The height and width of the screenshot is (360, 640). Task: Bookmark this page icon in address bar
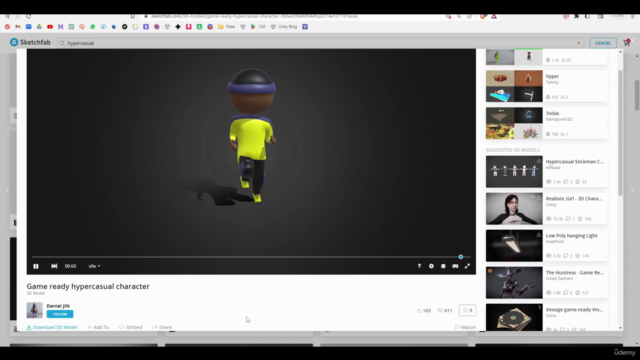(x=133, y=16)
